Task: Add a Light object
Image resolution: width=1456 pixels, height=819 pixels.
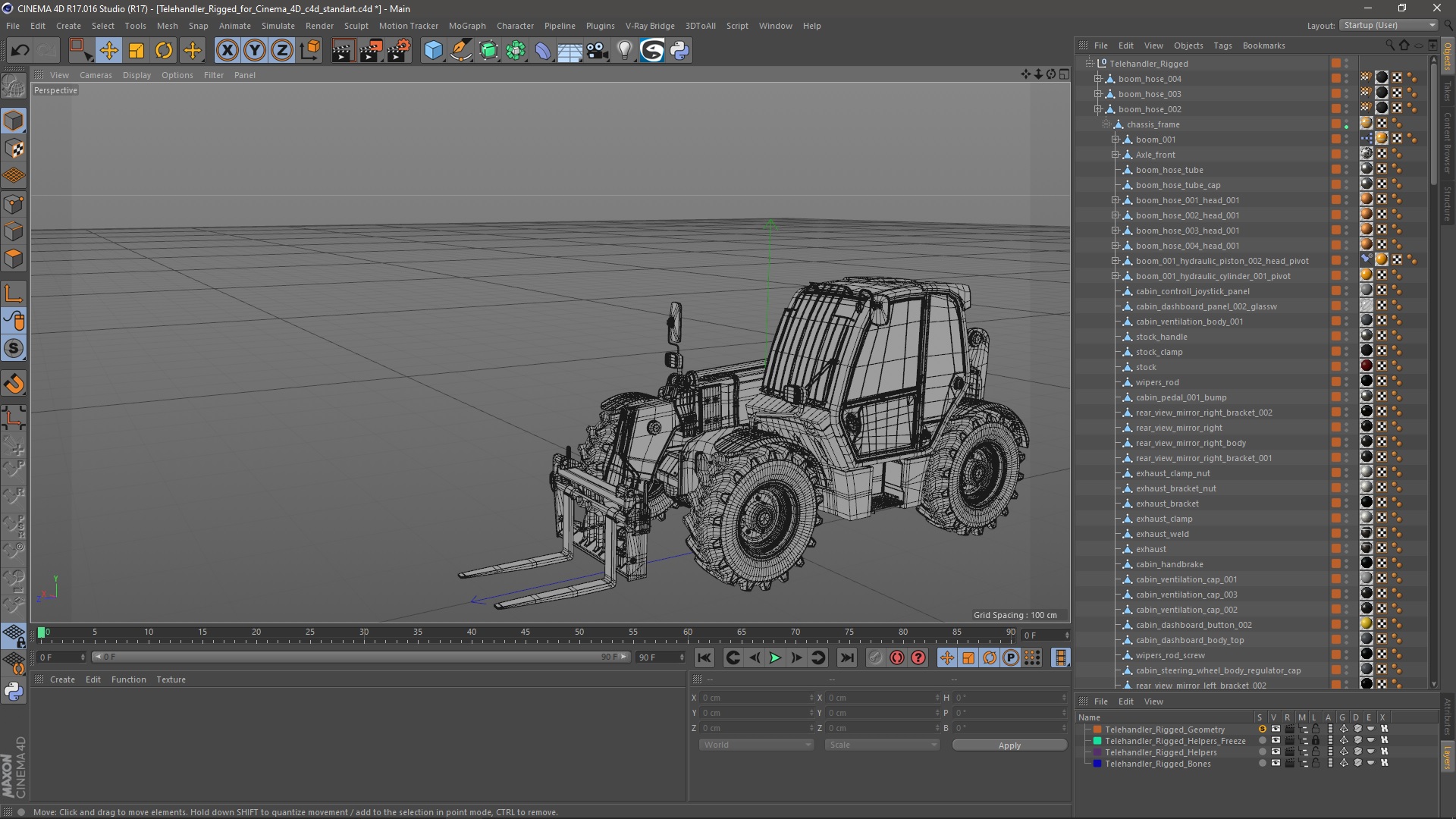Action: 625,51
